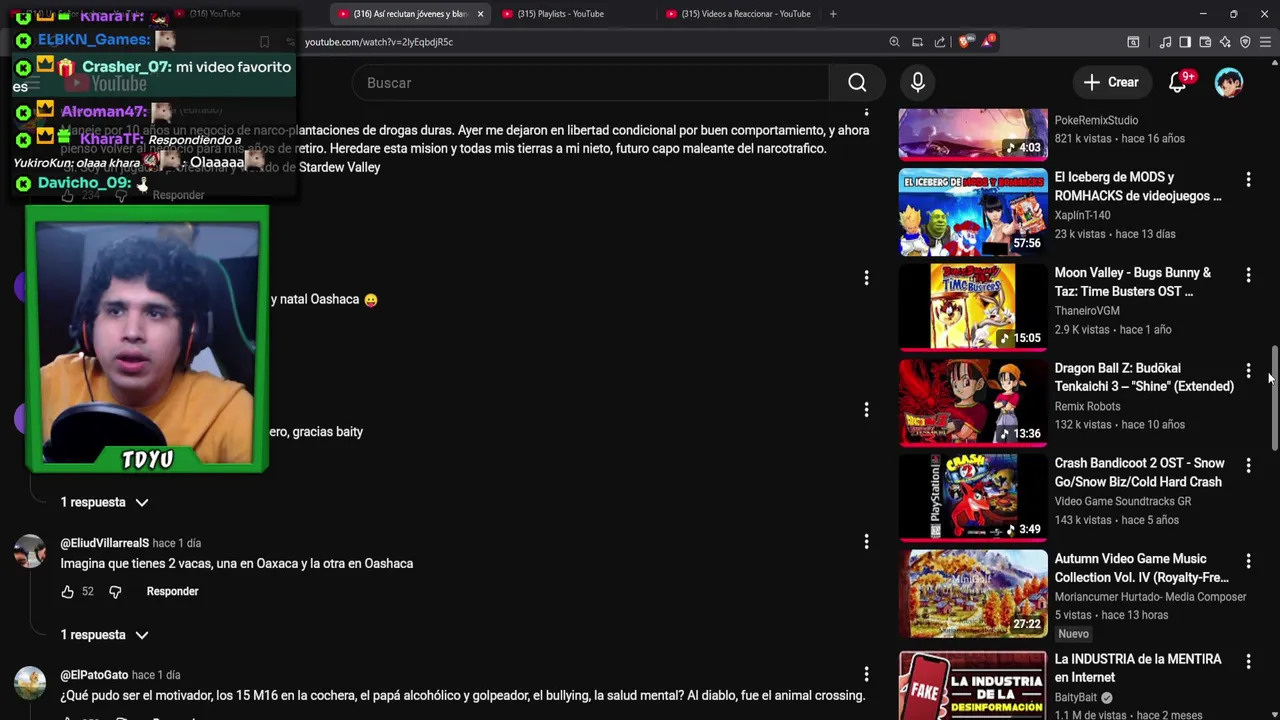Open options menu for @EliudVillarrealS comment

pyautogui.click(x=866, y=542)
